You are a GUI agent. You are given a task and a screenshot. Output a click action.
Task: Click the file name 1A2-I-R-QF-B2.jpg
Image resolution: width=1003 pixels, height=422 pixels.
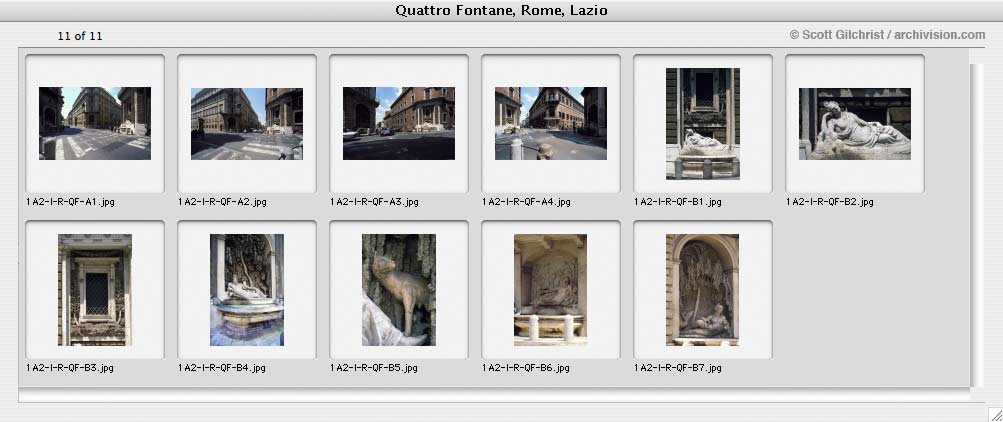830,202
